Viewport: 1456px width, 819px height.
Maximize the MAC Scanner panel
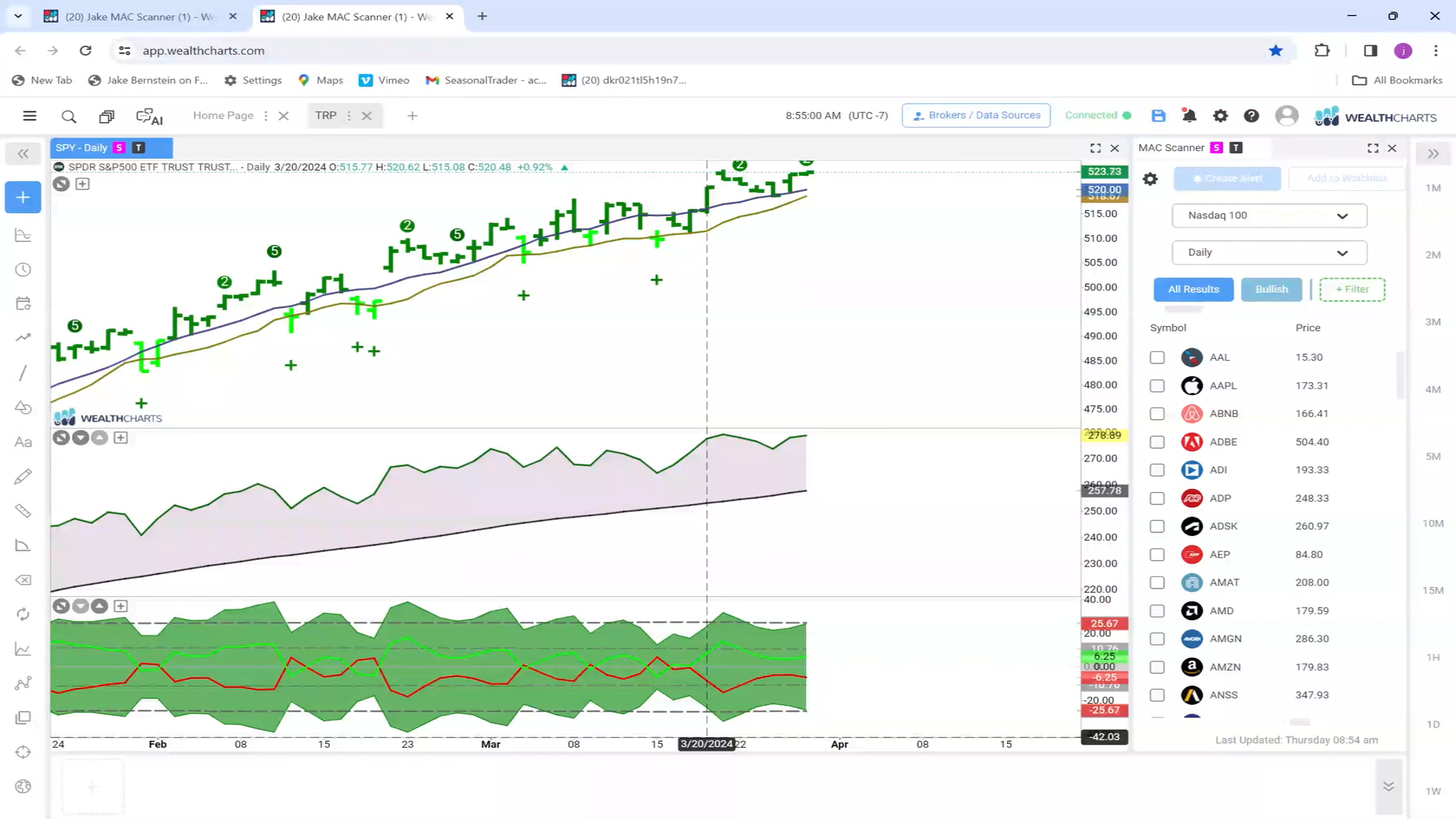[1373, 149]
